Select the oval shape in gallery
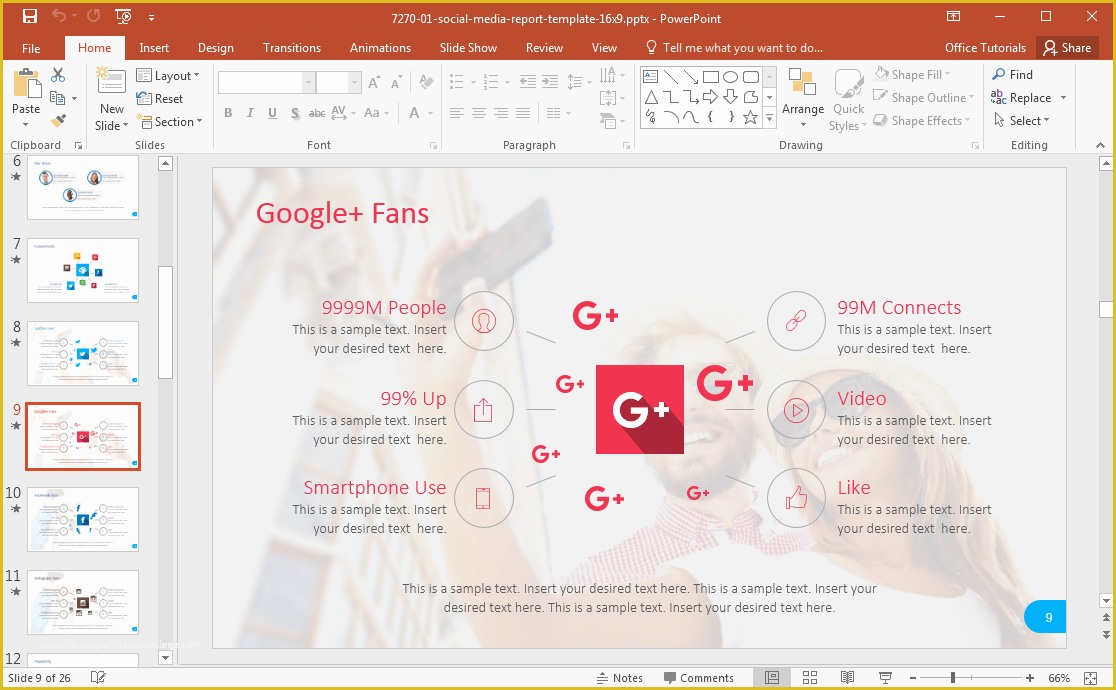The image size is (1116, 690). pos(730,76)
